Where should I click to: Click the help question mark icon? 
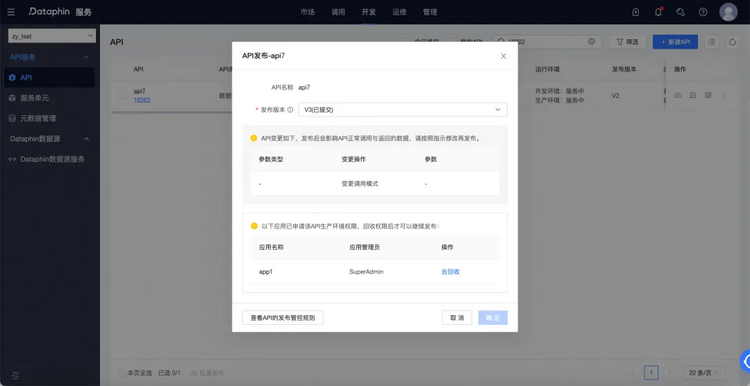click(703, 12)
